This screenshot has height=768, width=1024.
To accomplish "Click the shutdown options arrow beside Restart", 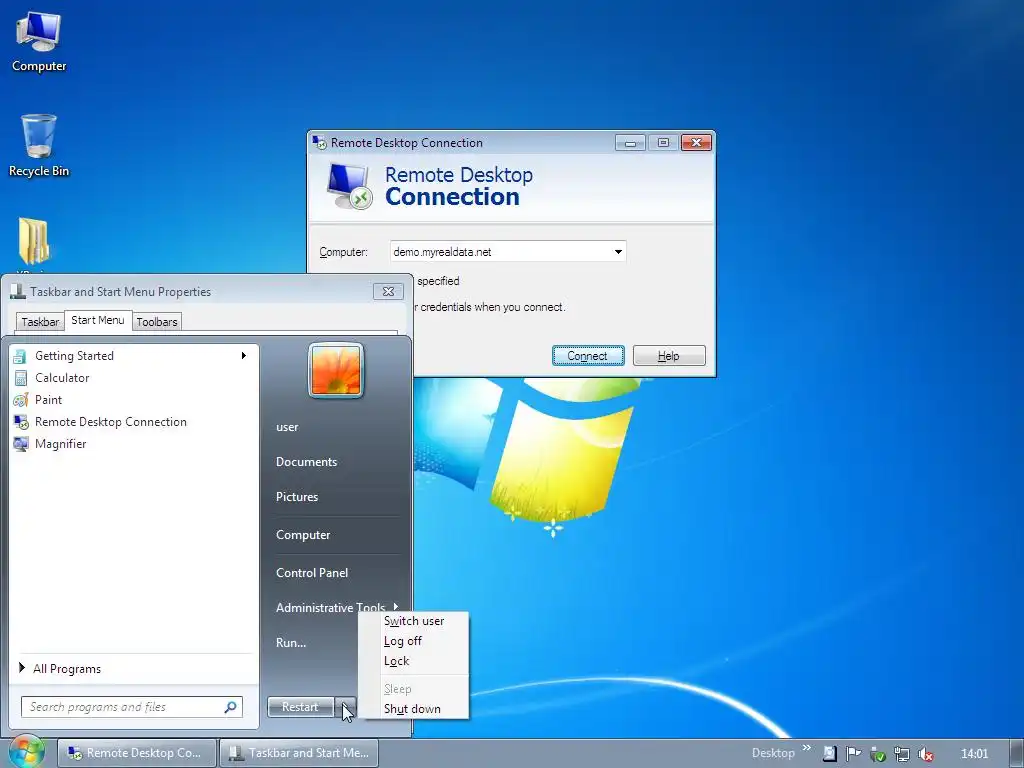I will pyautogui.click(x=347, y=707).
